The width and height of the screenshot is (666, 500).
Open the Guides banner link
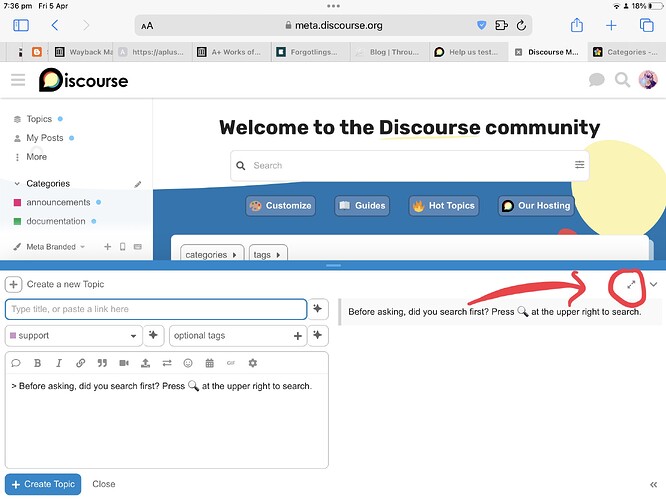click(362, 206)
